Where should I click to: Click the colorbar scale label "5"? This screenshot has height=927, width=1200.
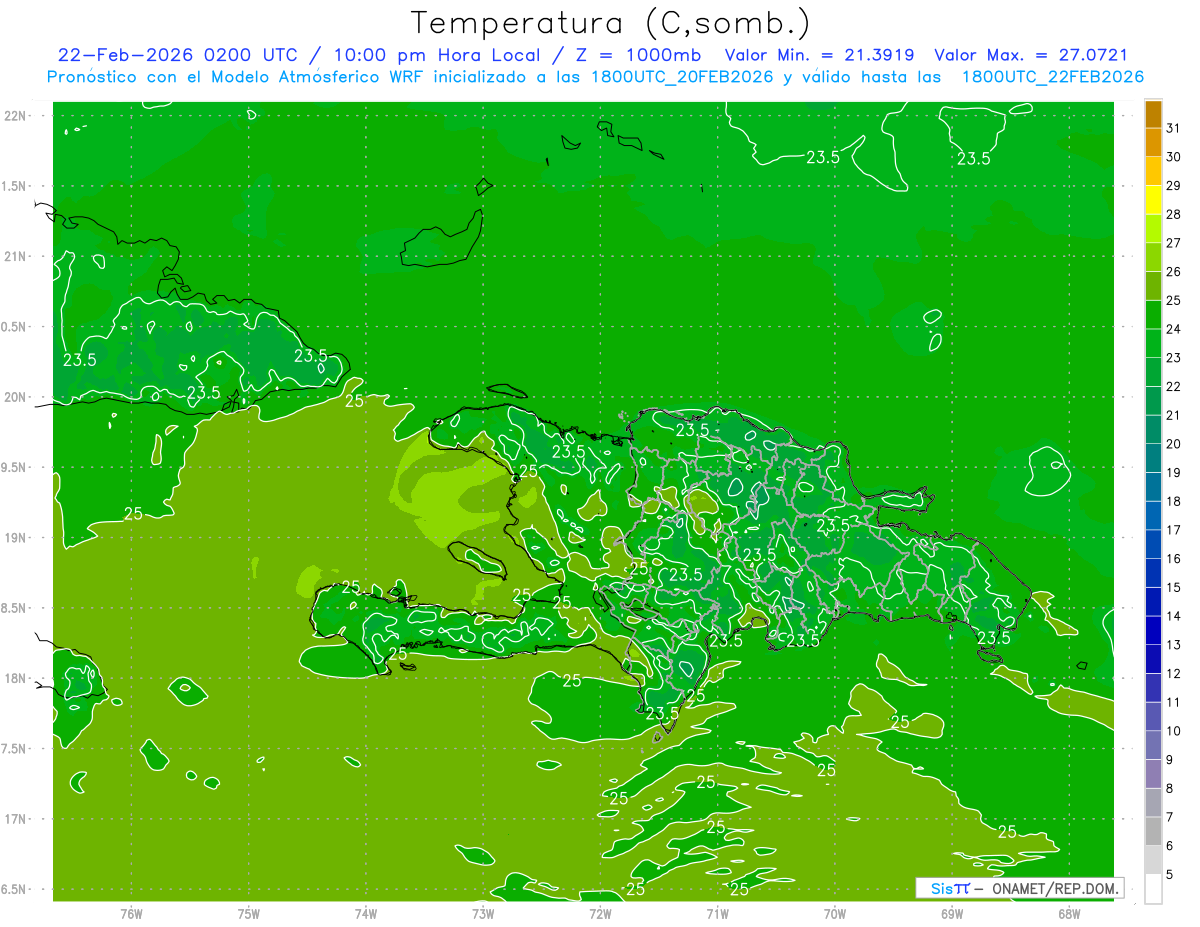click(1169, 874)
